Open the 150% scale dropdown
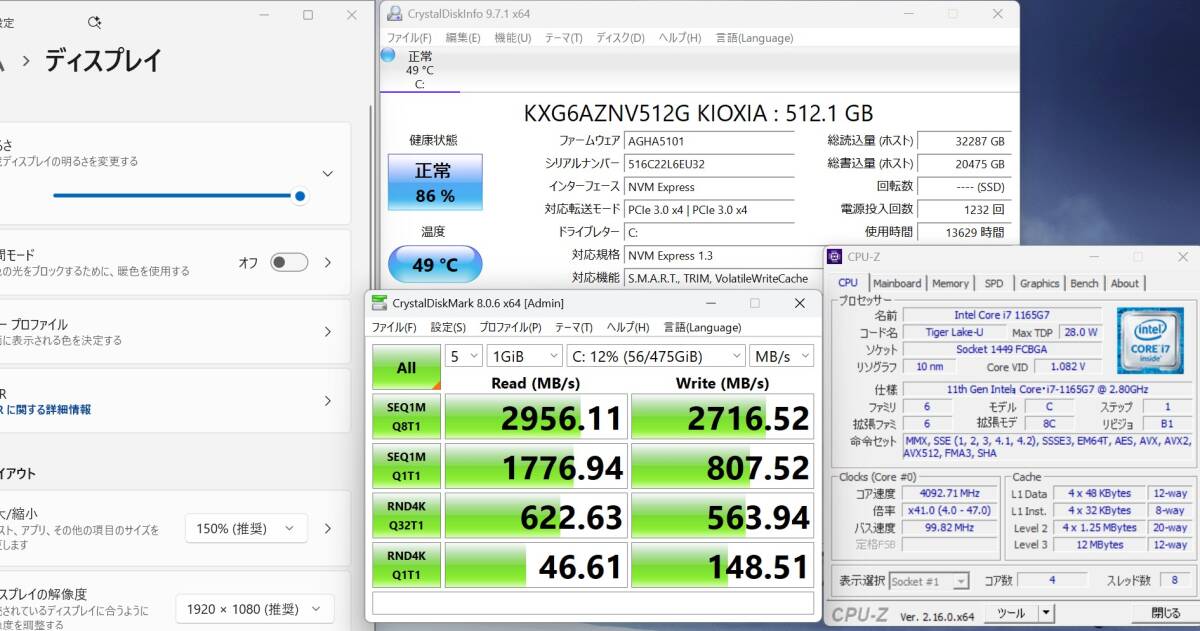Image resolution: width=1200 pixels, height=631 pixels. point(246,528)
